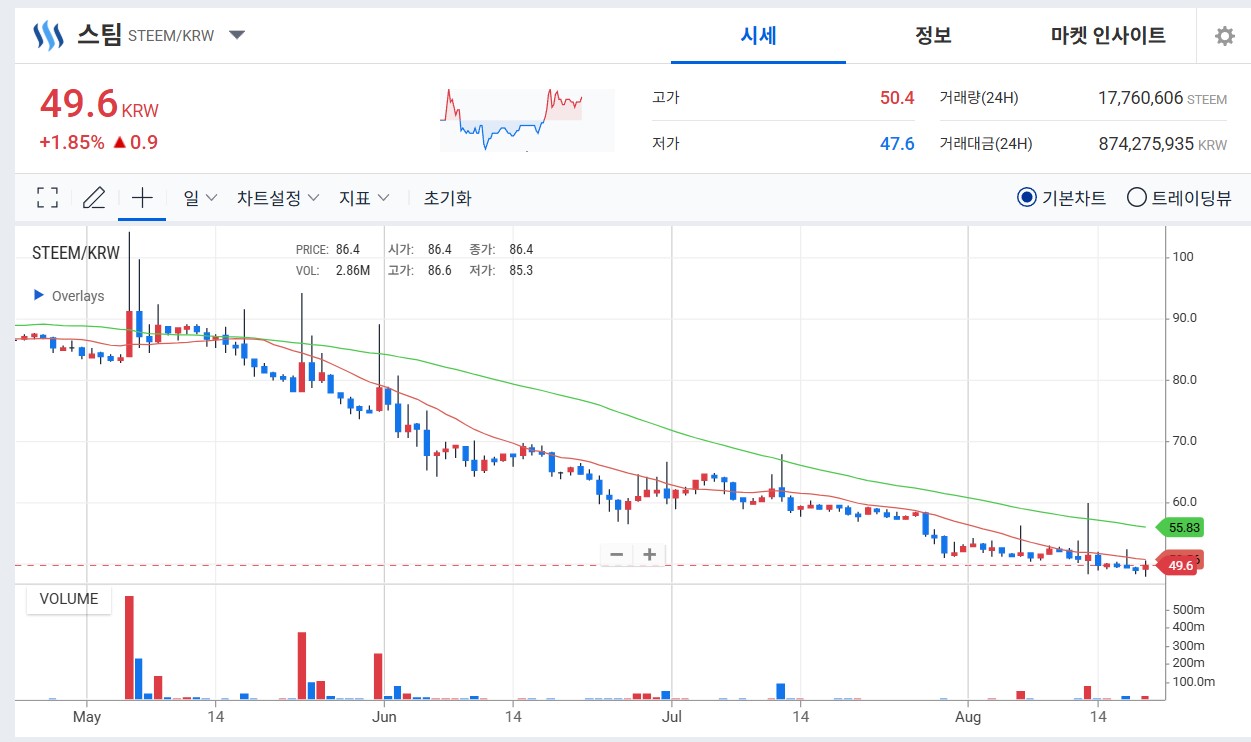Open the settings gear icon
Screen dimensions: 1251x742
click(x=1224, y=36)
